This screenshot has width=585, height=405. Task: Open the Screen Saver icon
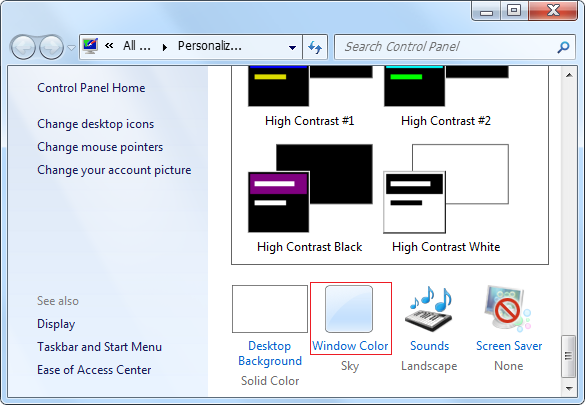508,309
